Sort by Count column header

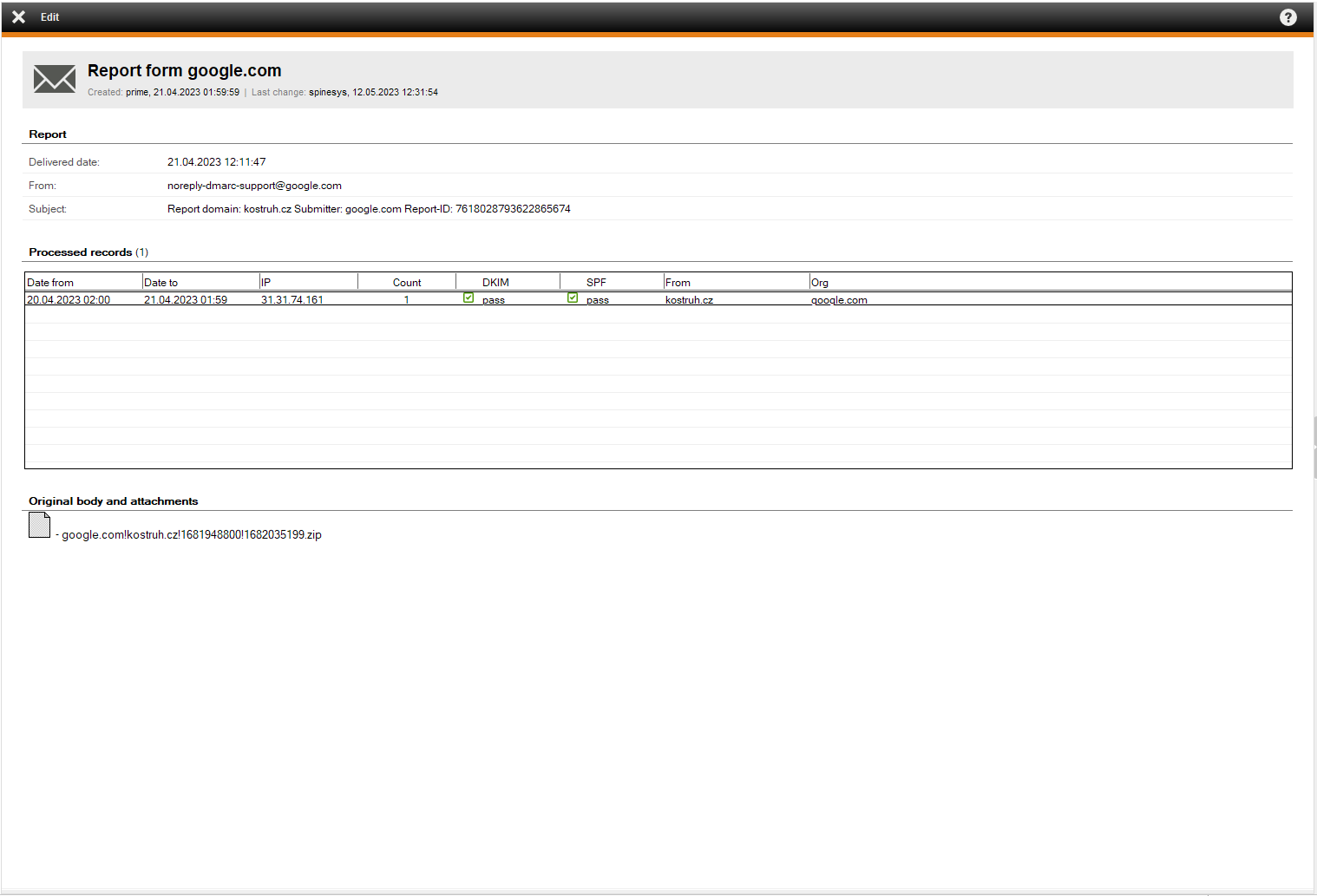407,283
